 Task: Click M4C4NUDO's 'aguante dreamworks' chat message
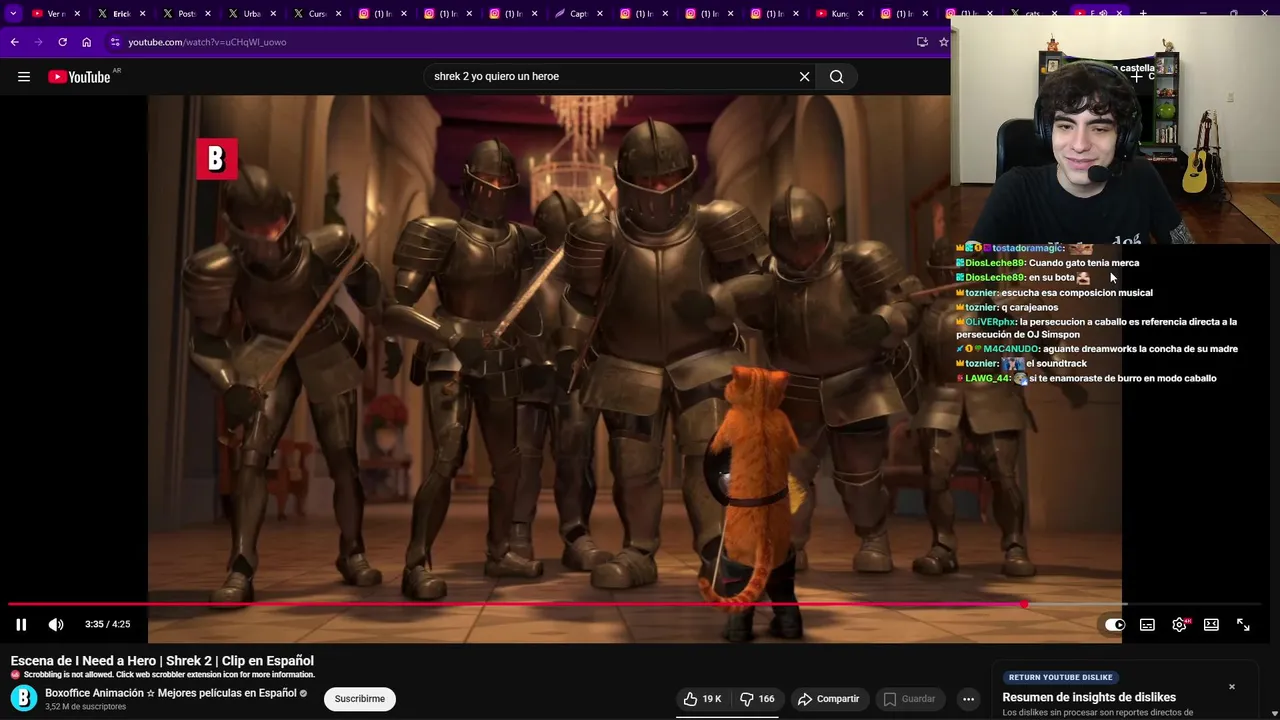(1097, 349)
